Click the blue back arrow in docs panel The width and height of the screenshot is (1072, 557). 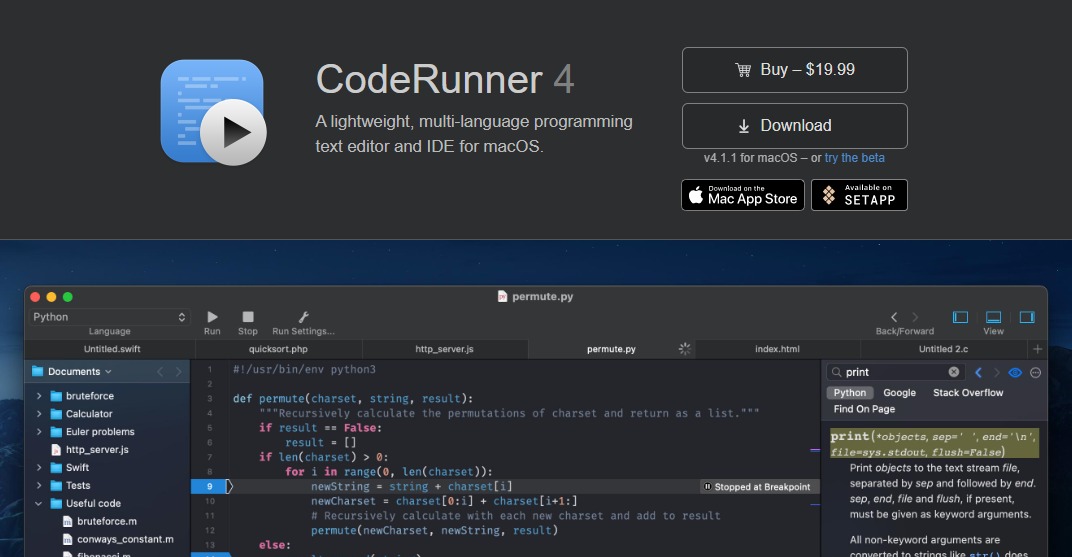tap(978, 372)
